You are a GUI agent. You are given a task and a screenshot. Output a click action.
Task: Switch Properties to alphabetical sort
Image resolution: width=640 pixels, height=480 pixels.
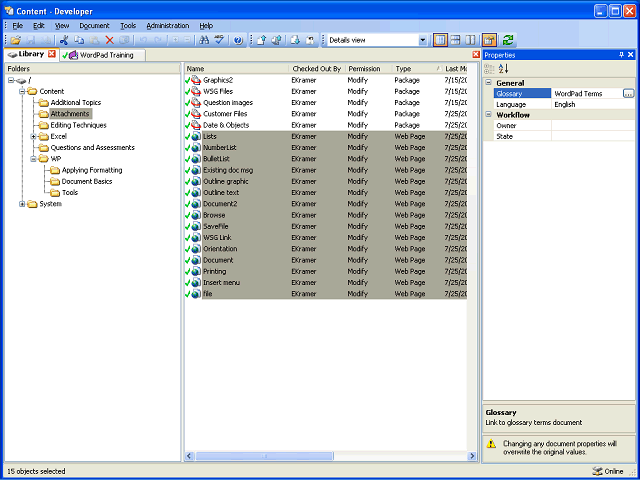[504, 69]
